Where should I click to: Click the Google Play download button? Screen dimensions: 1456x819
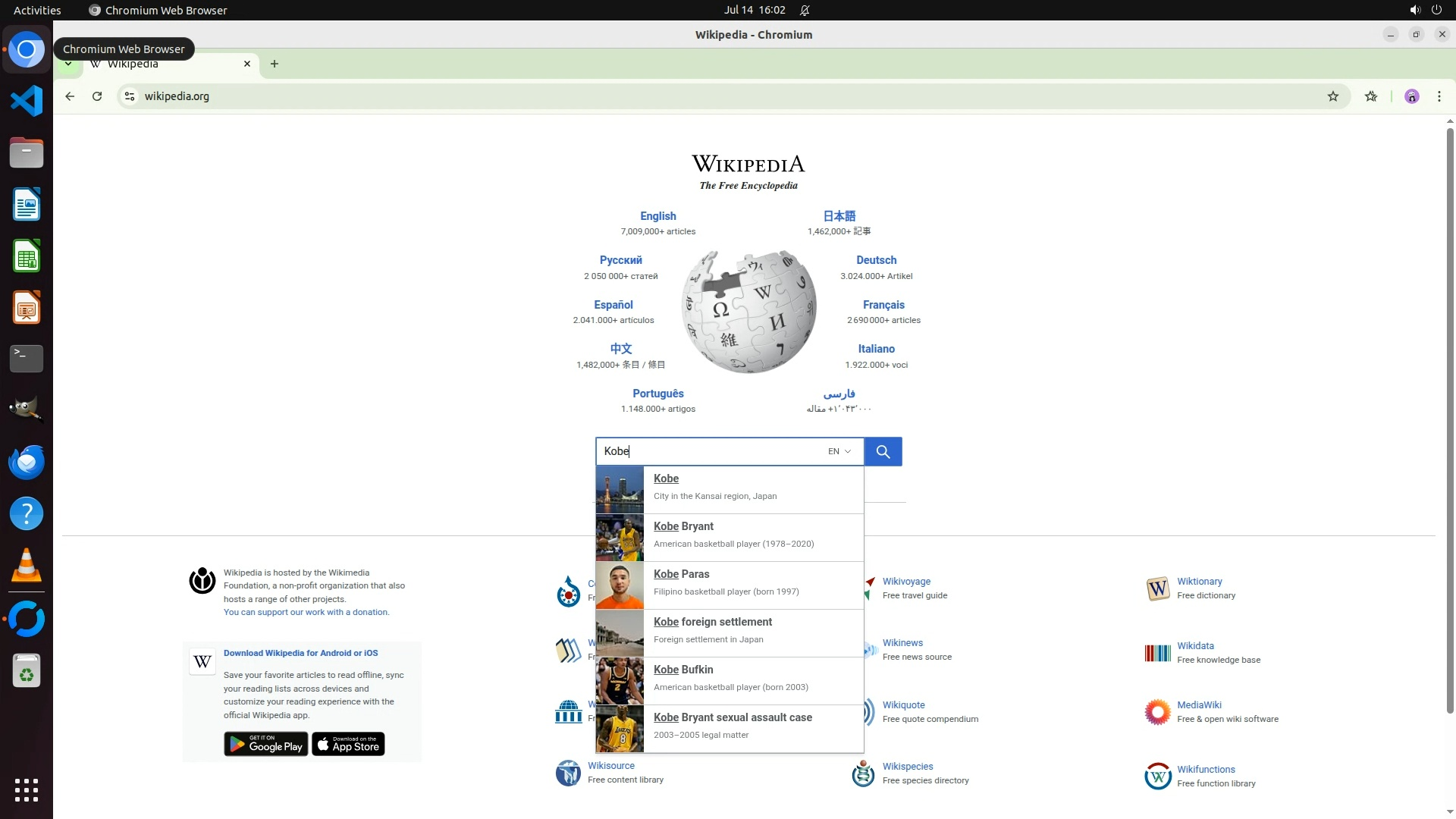pos(265,745)
